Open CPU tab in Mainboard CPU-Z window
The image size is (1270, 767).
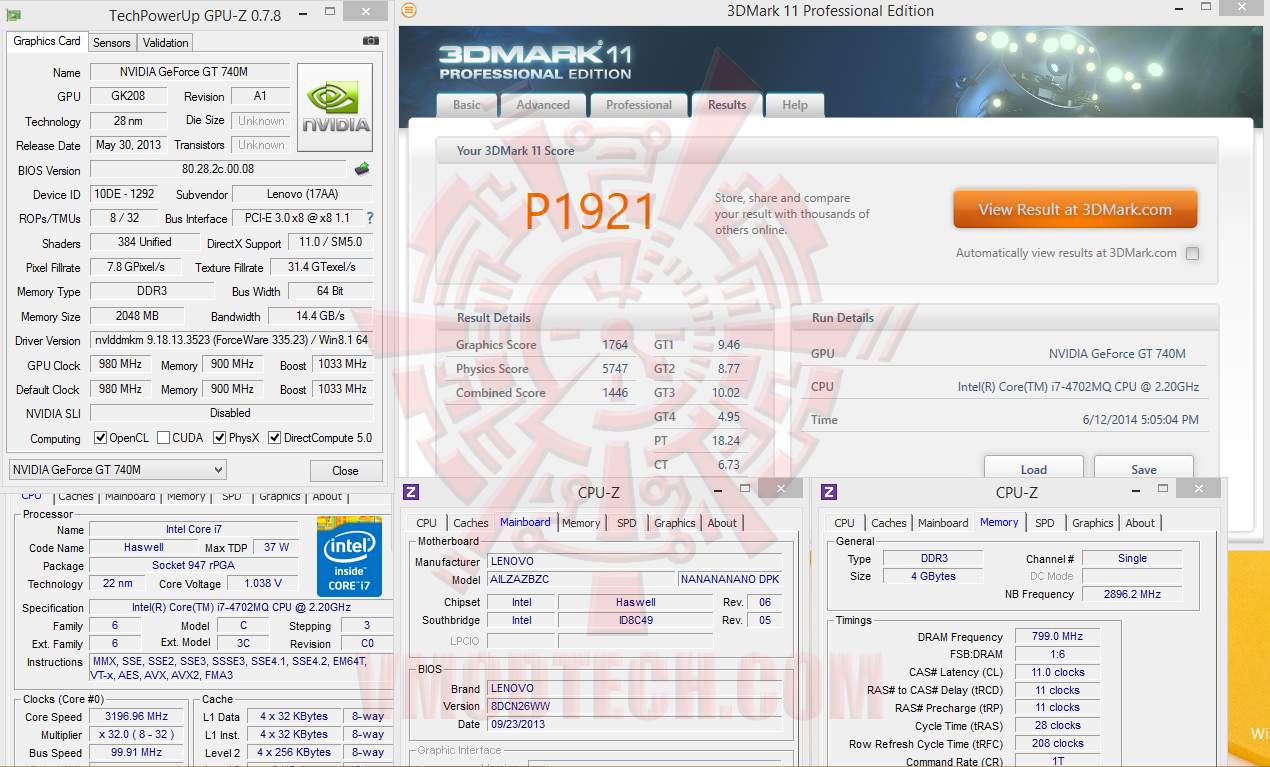coord(427,523)
